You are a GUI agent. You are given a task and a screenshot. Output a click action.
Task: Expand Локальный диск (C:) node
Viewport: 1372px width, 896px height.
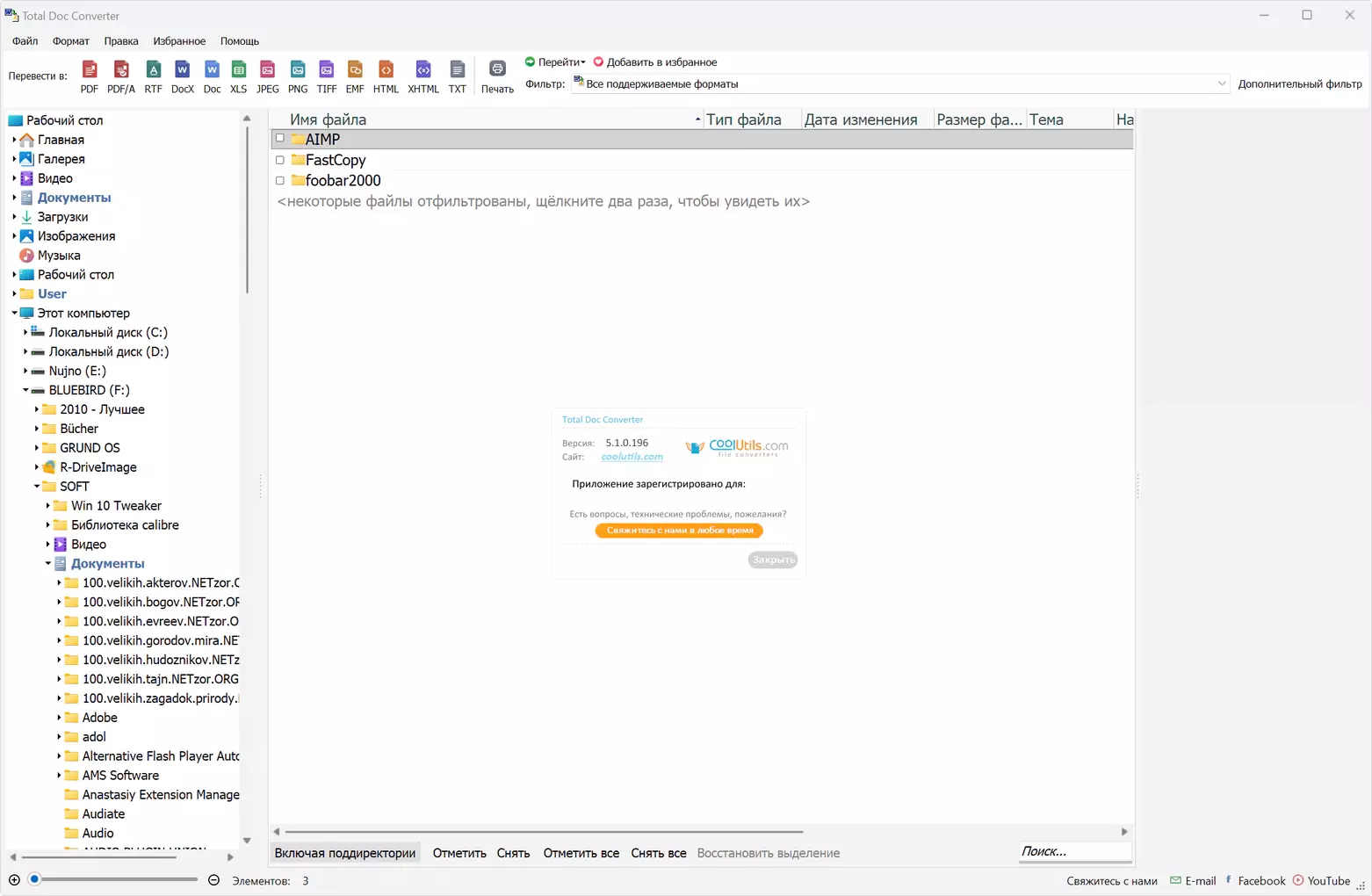25,332
